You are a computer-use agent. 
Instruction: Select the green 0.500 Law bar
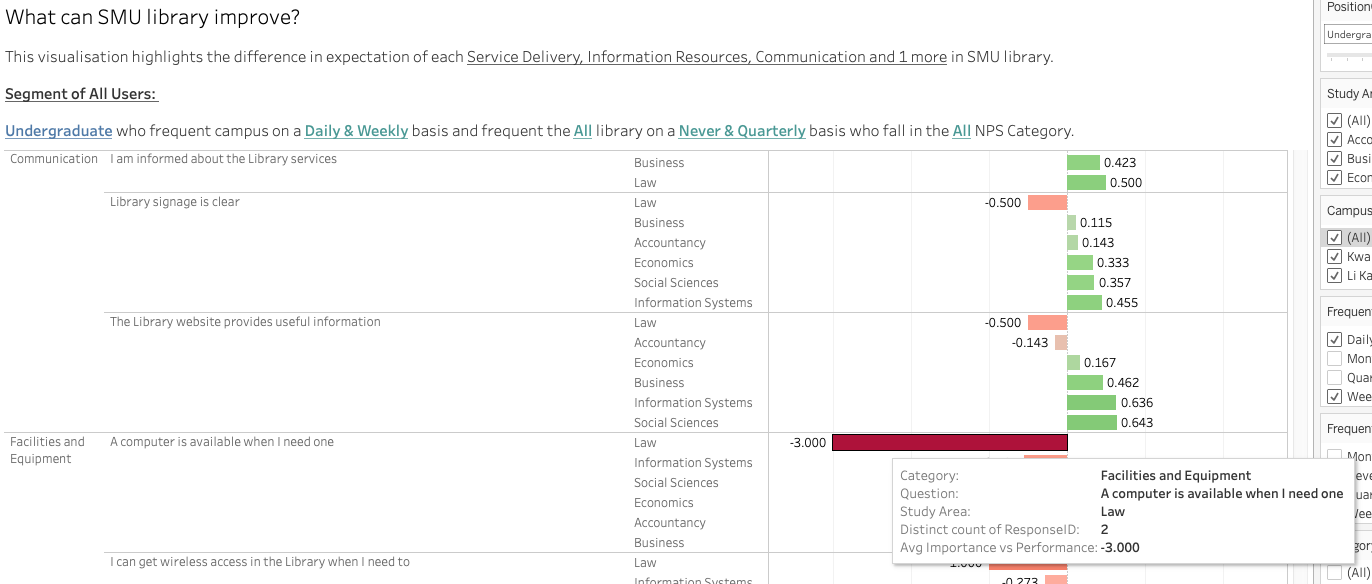[1086, 183]
